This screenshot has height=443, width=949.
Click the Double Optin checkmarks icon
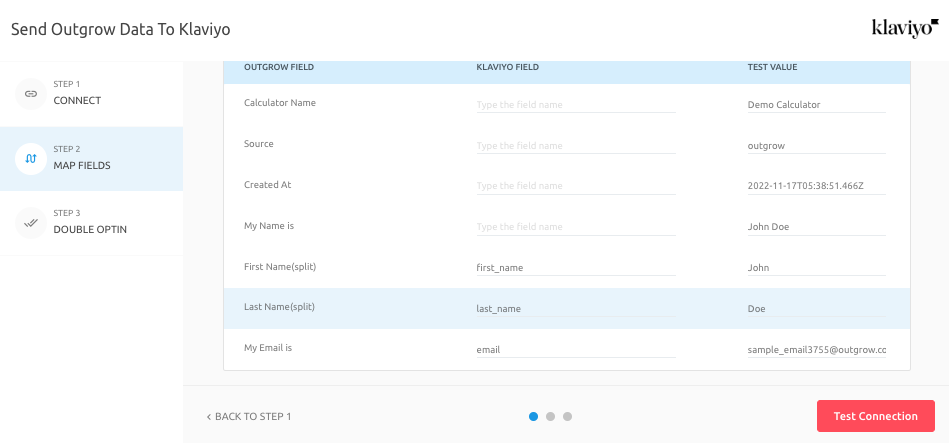[x=31, y=223]
